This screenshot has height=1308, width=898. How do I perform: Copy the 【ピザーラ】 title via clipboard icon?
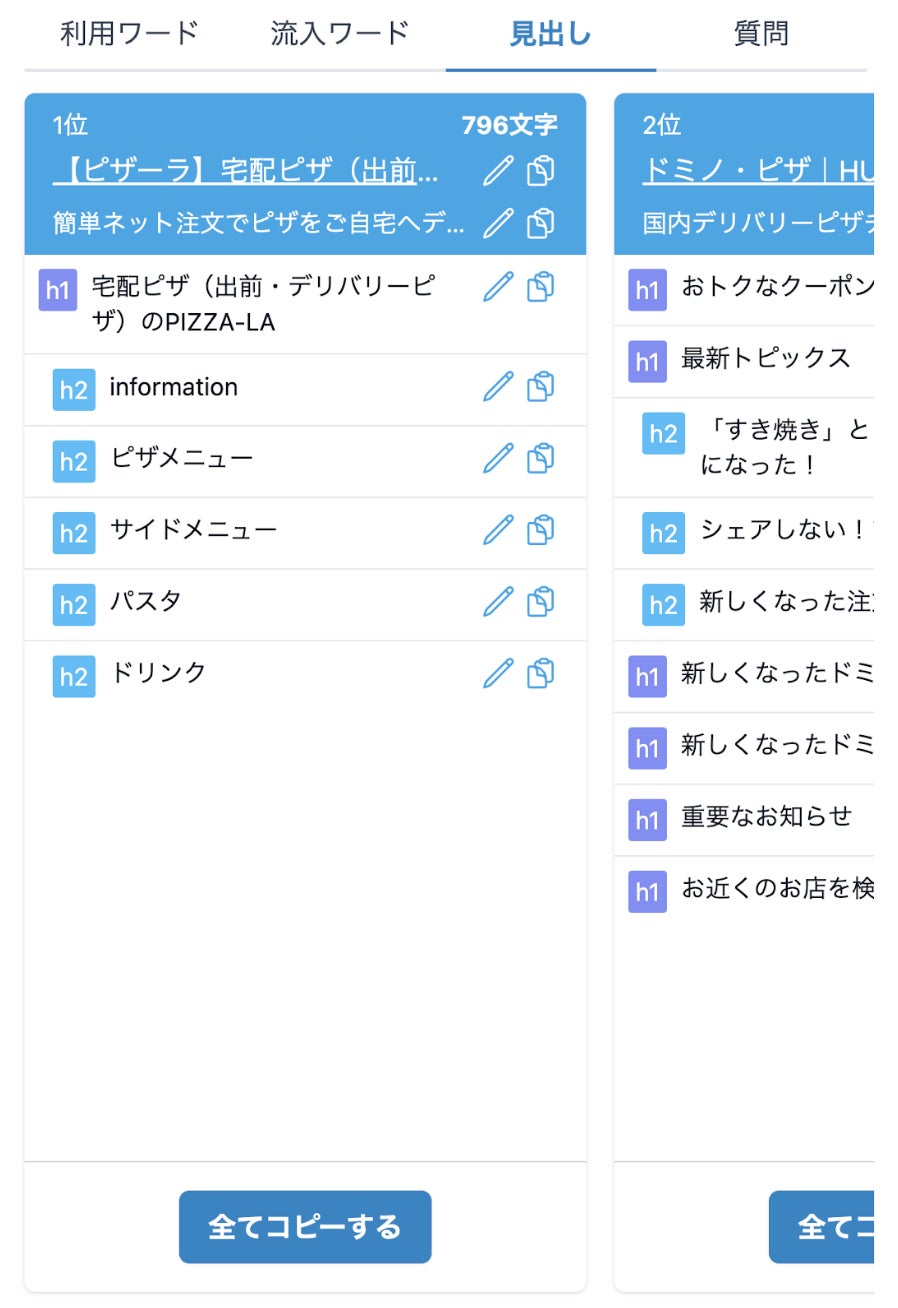click(x=541, y=171)
